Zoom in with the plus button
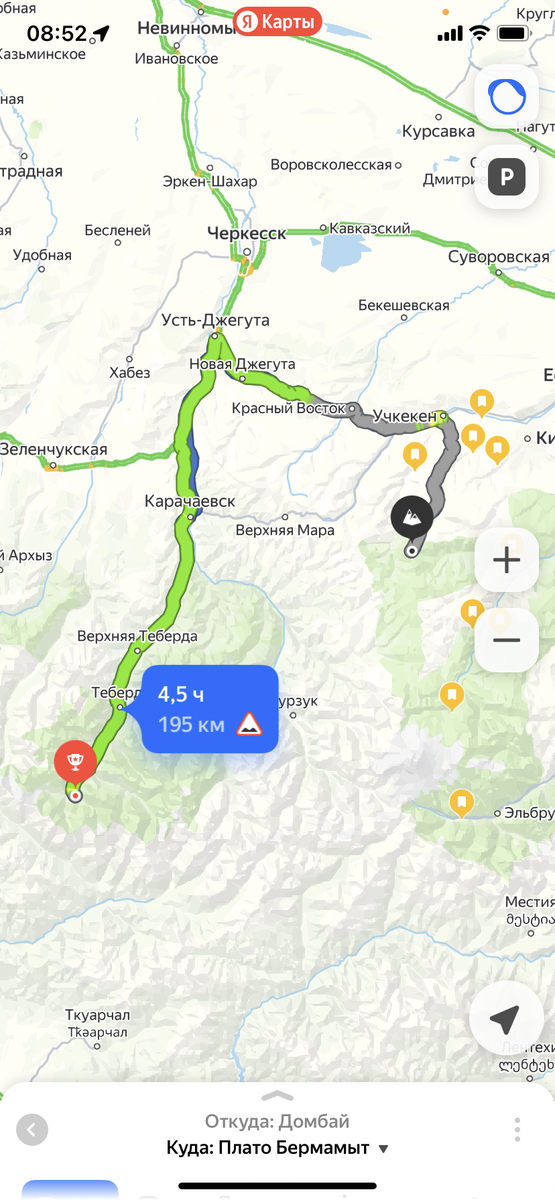 click(506, 560)
